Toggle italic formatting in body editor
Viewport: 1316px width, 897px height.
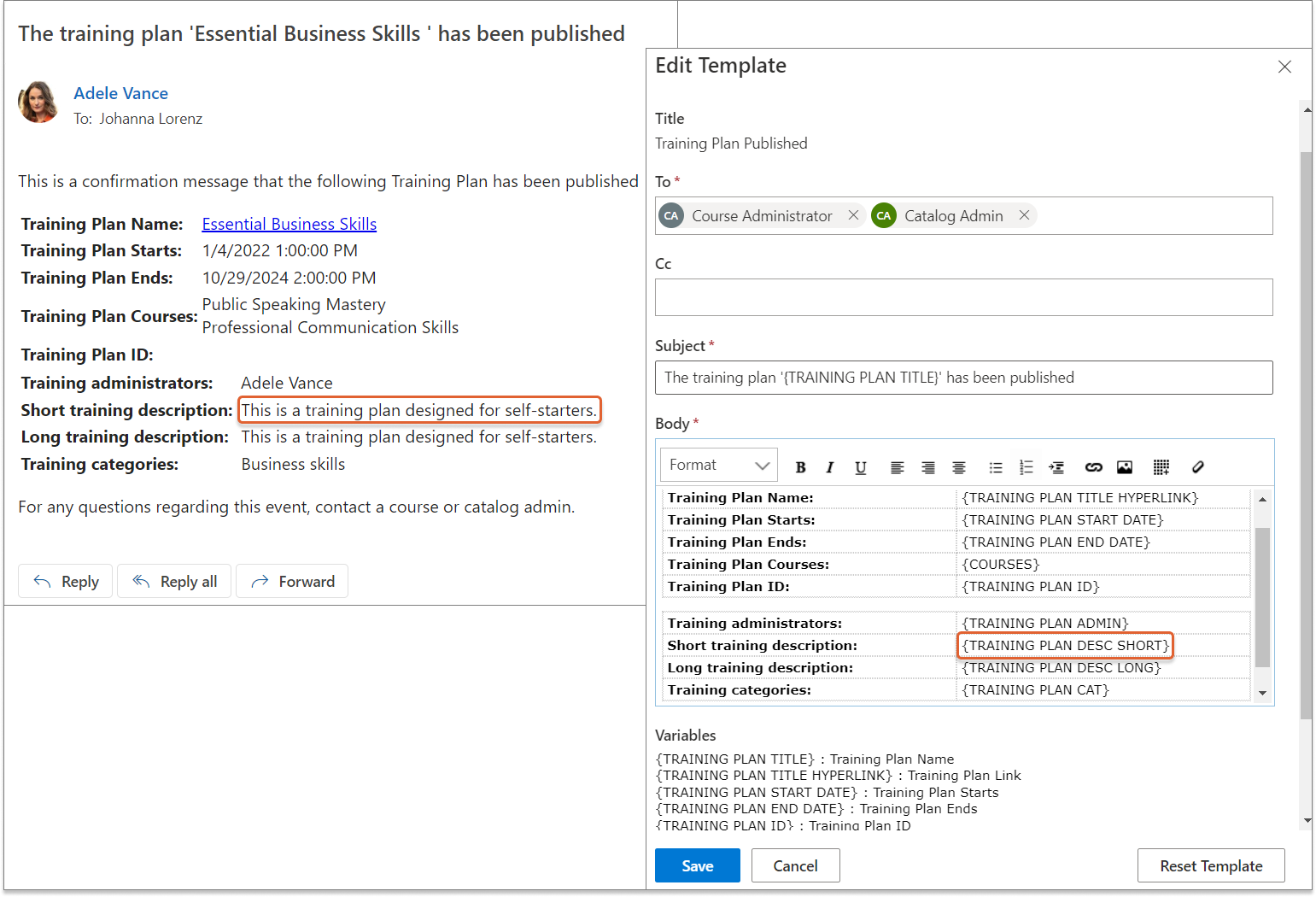(x=829, y=467)
